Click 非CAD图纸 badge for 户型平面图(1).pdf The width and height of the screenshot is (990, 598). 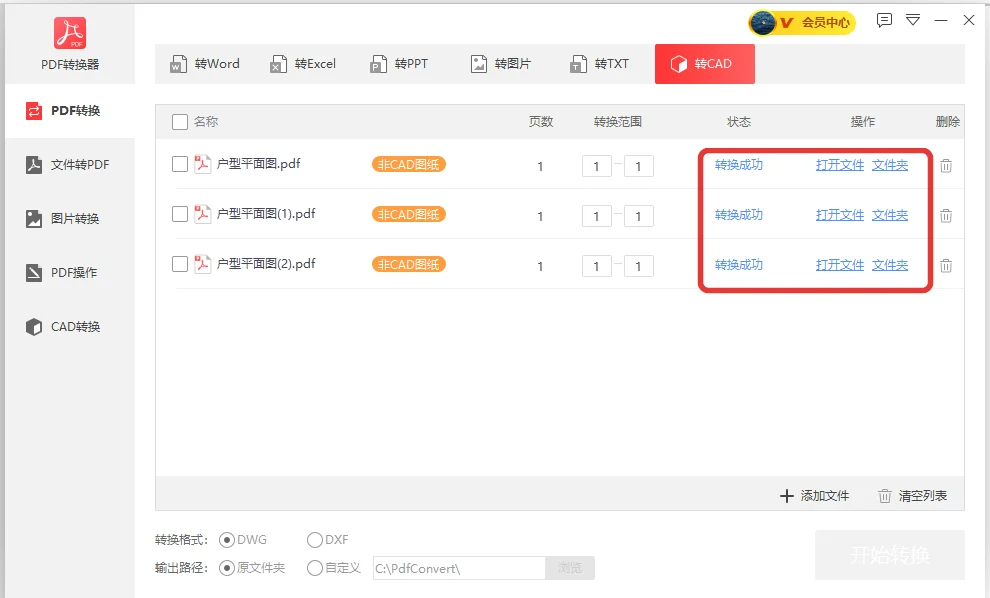coord(409,214)
